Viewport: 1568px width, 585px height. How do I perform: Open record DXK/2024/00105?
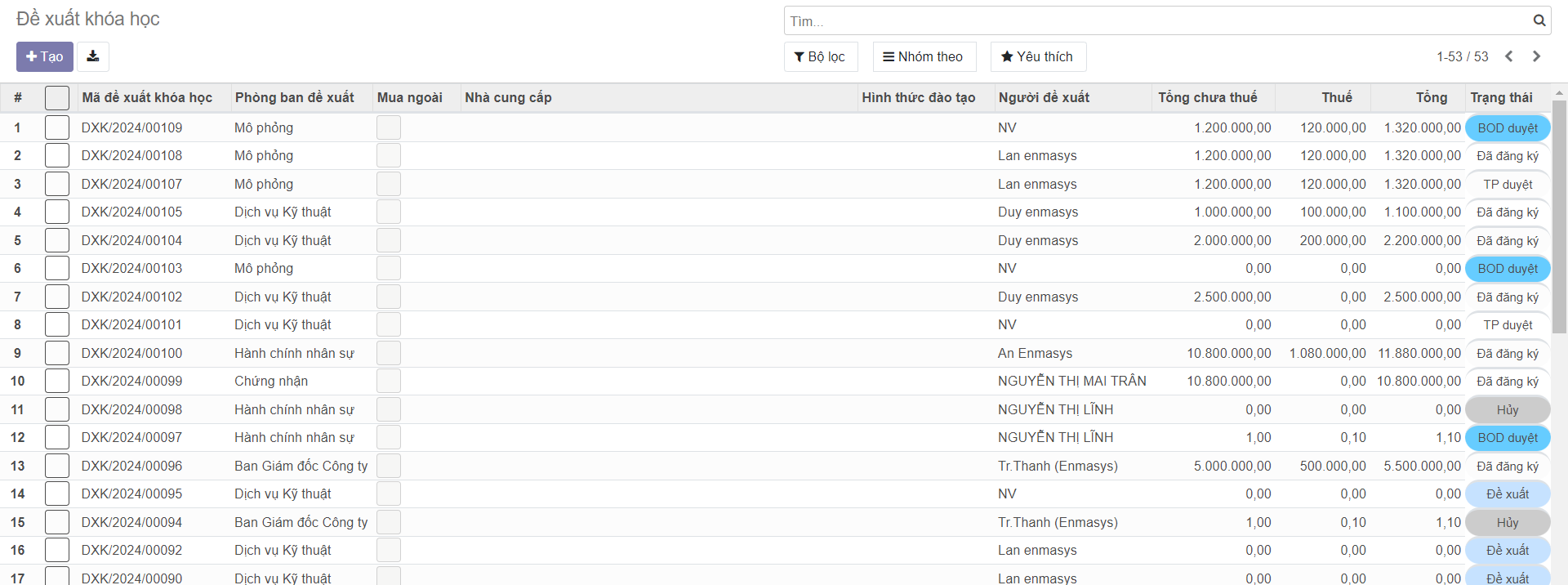point(132,212)
